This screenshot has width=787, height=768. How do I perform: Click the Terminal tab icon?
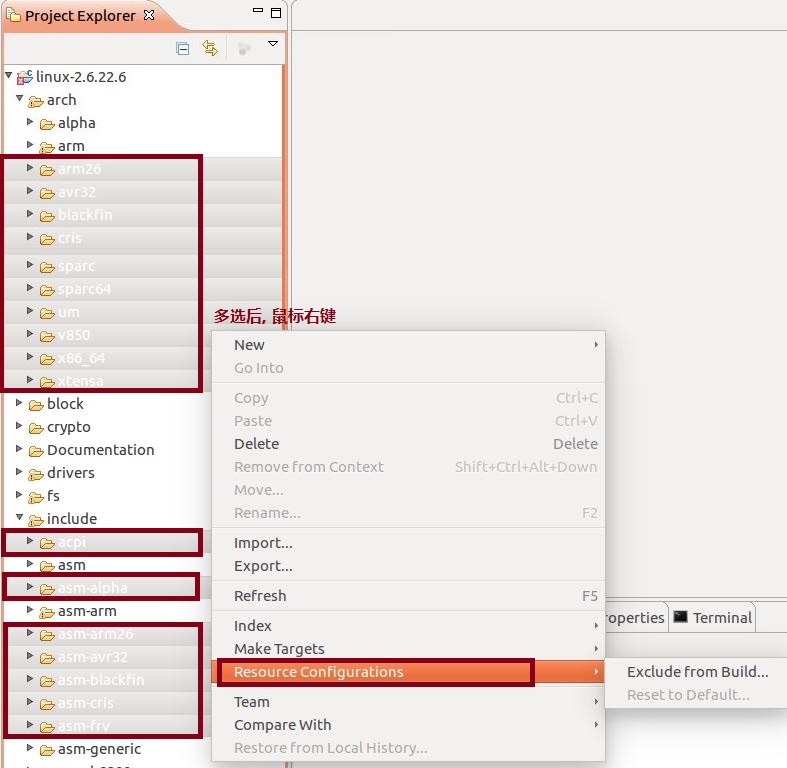[680, 617]
